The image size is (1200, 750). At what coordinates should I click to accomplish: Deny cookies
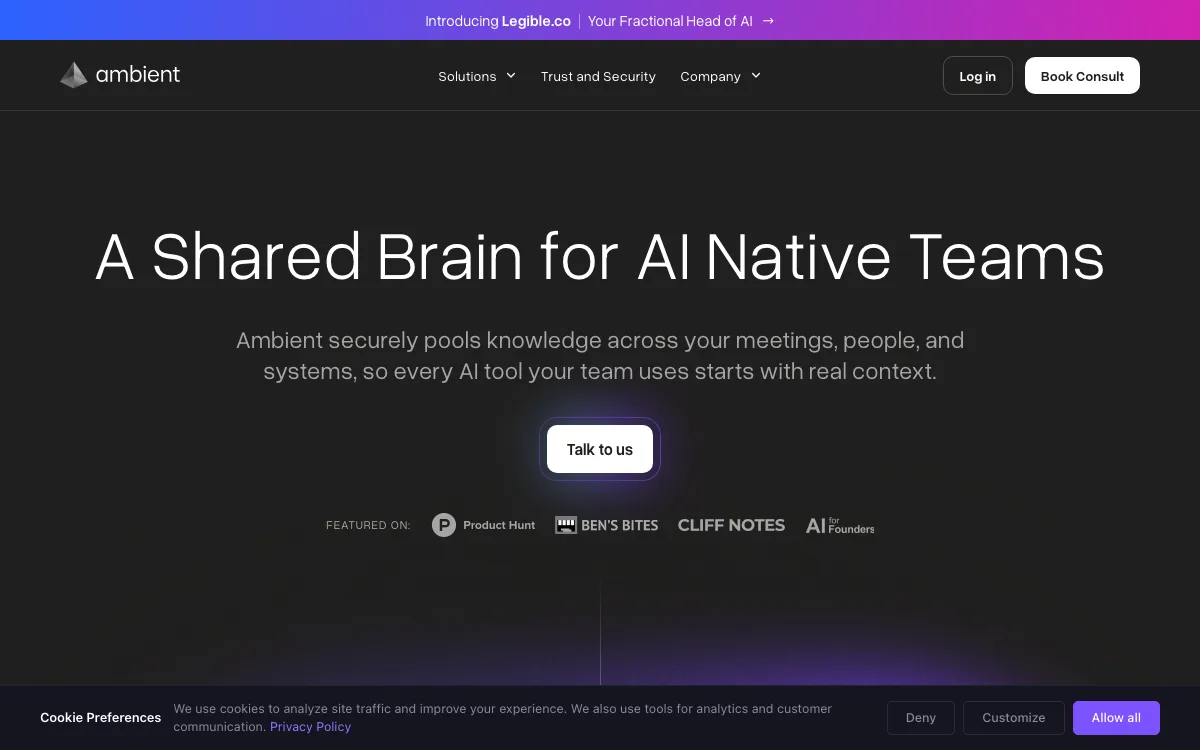tap(921, 718)
